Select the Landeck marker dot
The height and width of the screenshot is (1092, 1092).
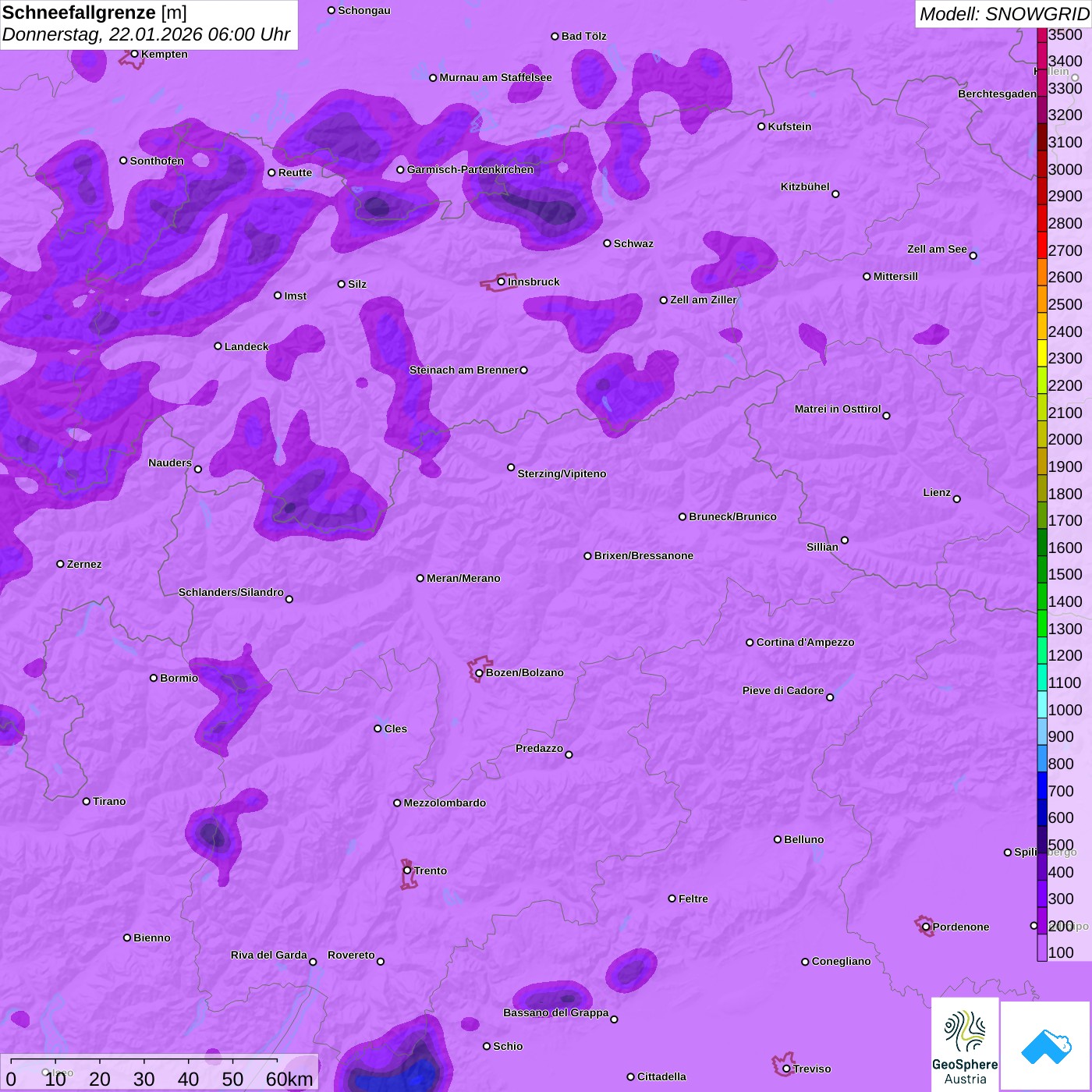coord(218,346)
